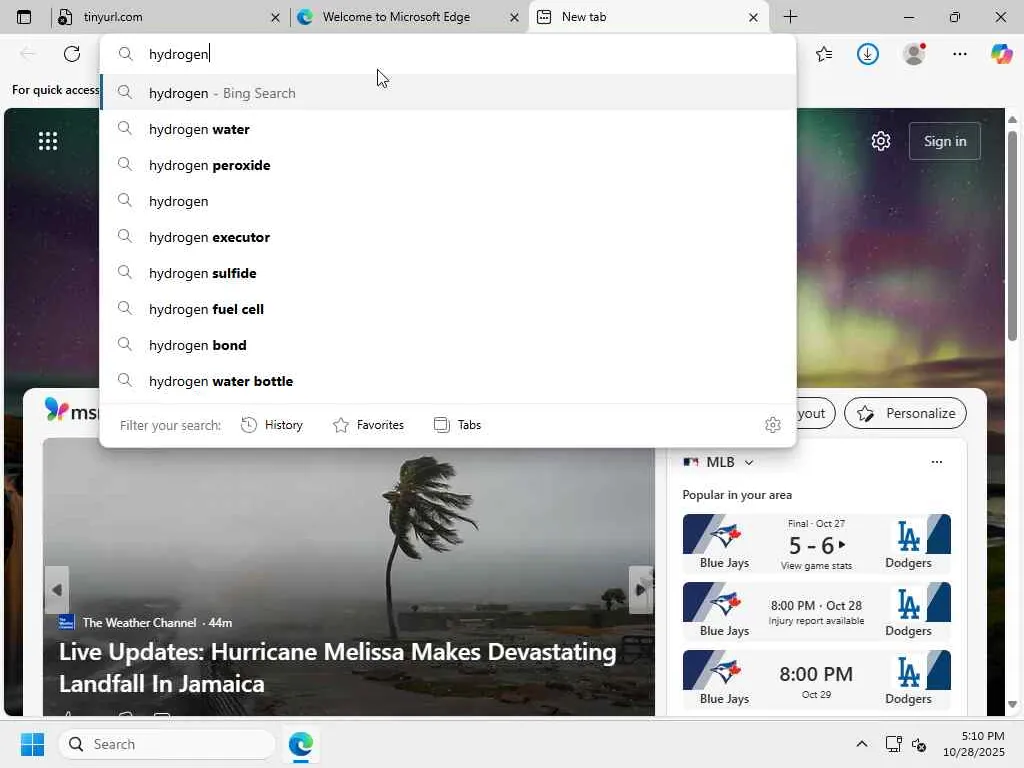Screen dimensions: 1024x768
Task: Select the New tab tab
Action: coord(647,17)
